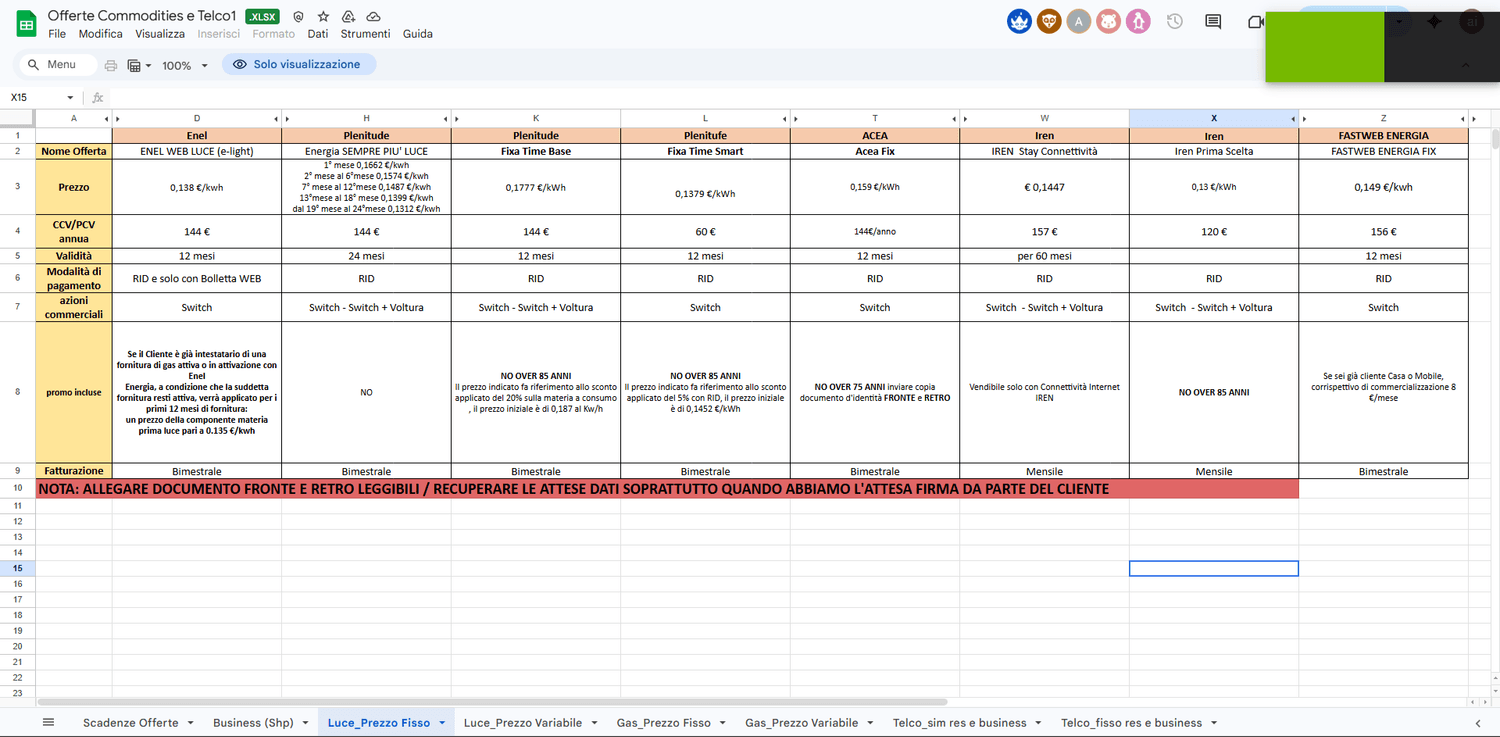The height and width of the screenshot is (737, 1500).
Task: Click the pink penguin collaborator avatar
Action: point(1137,21)
